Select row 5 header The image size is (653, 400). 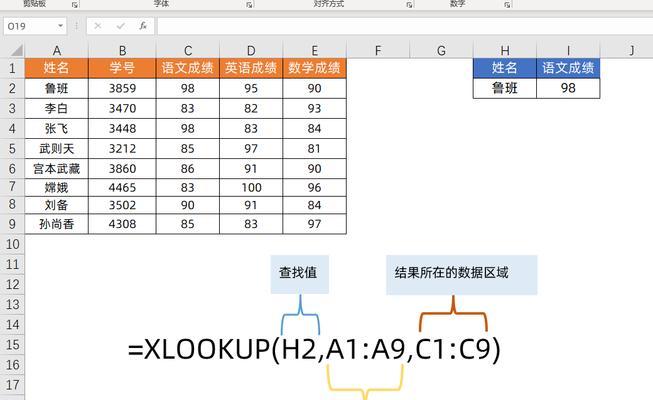pos(12,148)
